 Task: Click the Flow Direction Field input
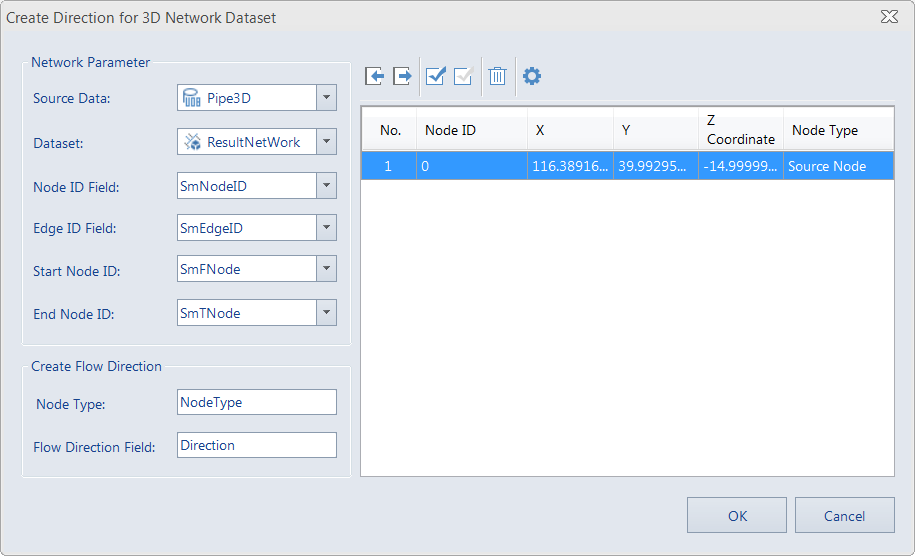(256, 446)
